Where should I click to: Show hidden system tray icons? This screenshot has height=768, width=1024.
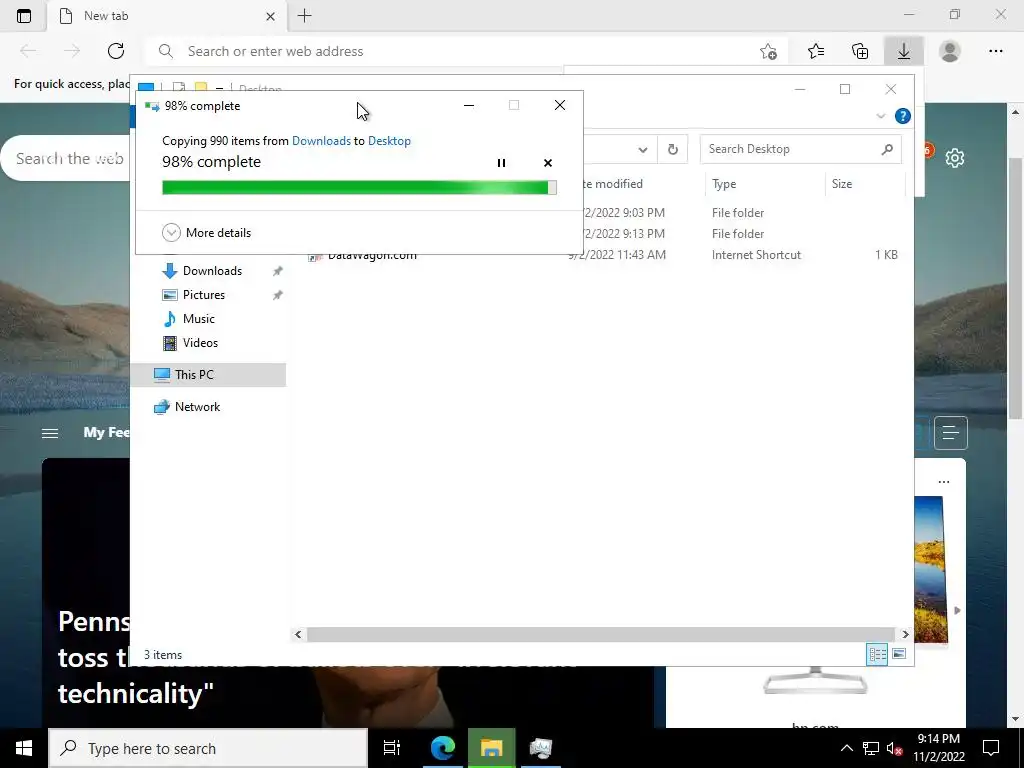click(x=846, y=748)
